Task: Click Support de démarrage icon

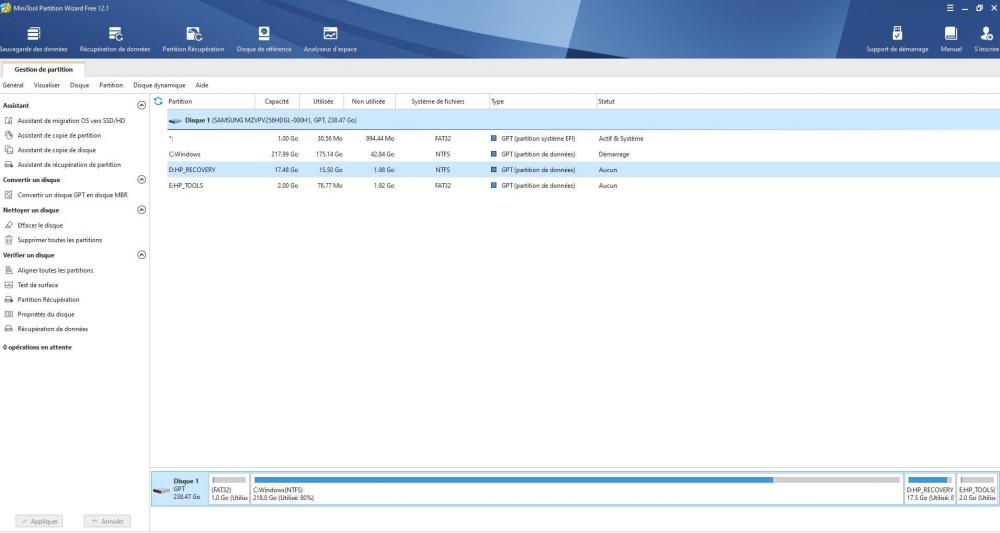Action: (x=897, y=37)
